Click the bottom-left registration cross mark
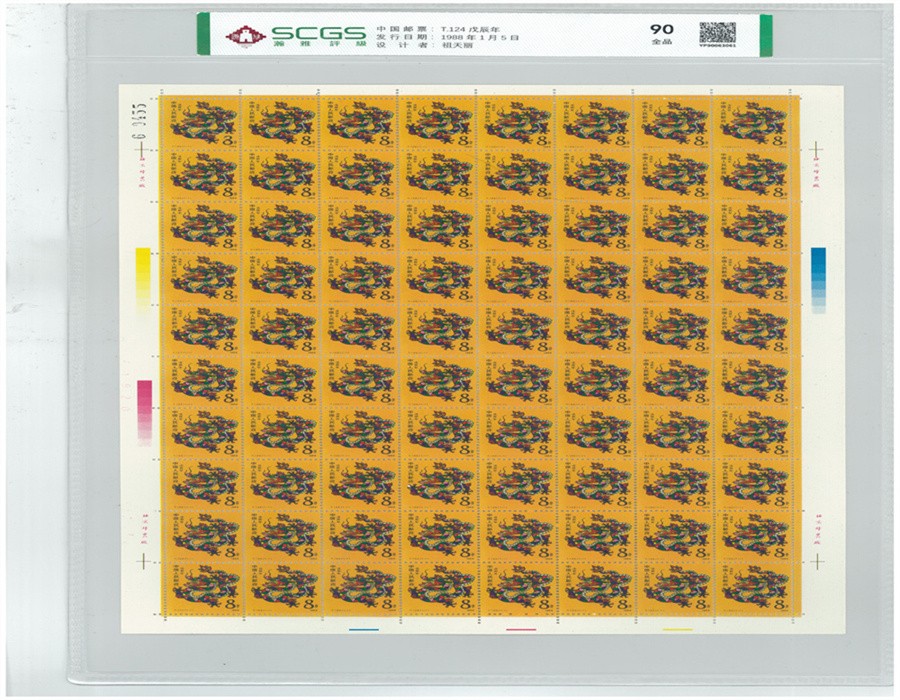The height and width of the screenshot is (700, 900). [x=141, y=562]
